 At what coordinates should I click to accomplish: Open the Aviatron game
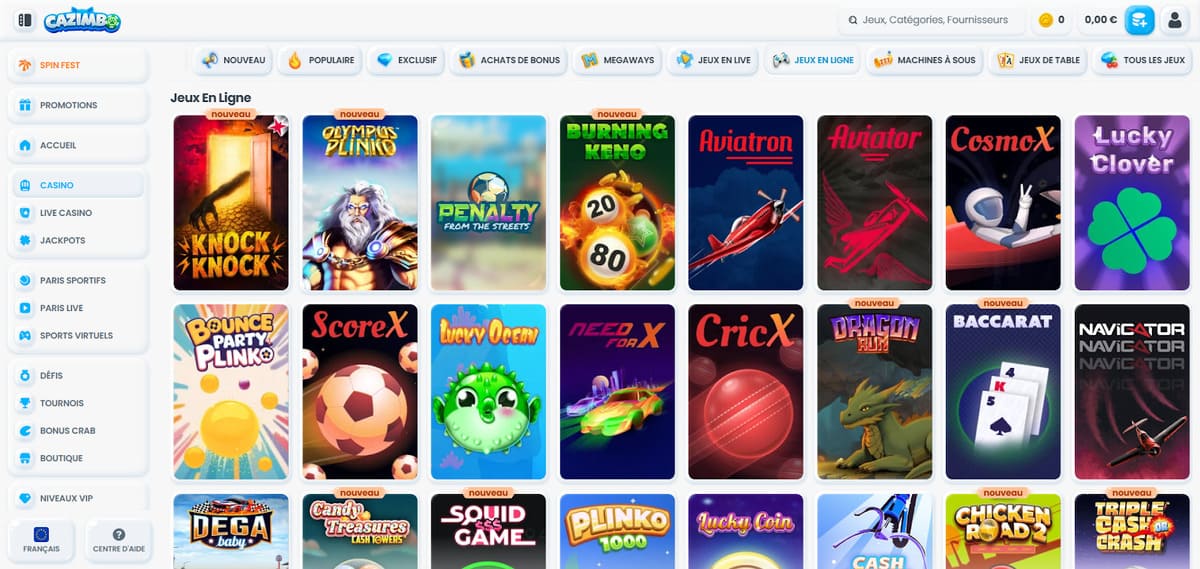pos(746,203)
